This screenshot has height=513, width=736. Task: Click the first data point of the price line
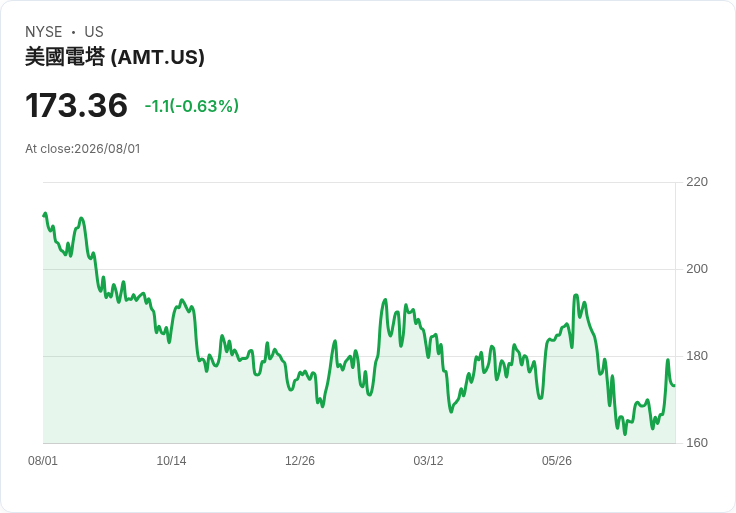pos(44,215)
